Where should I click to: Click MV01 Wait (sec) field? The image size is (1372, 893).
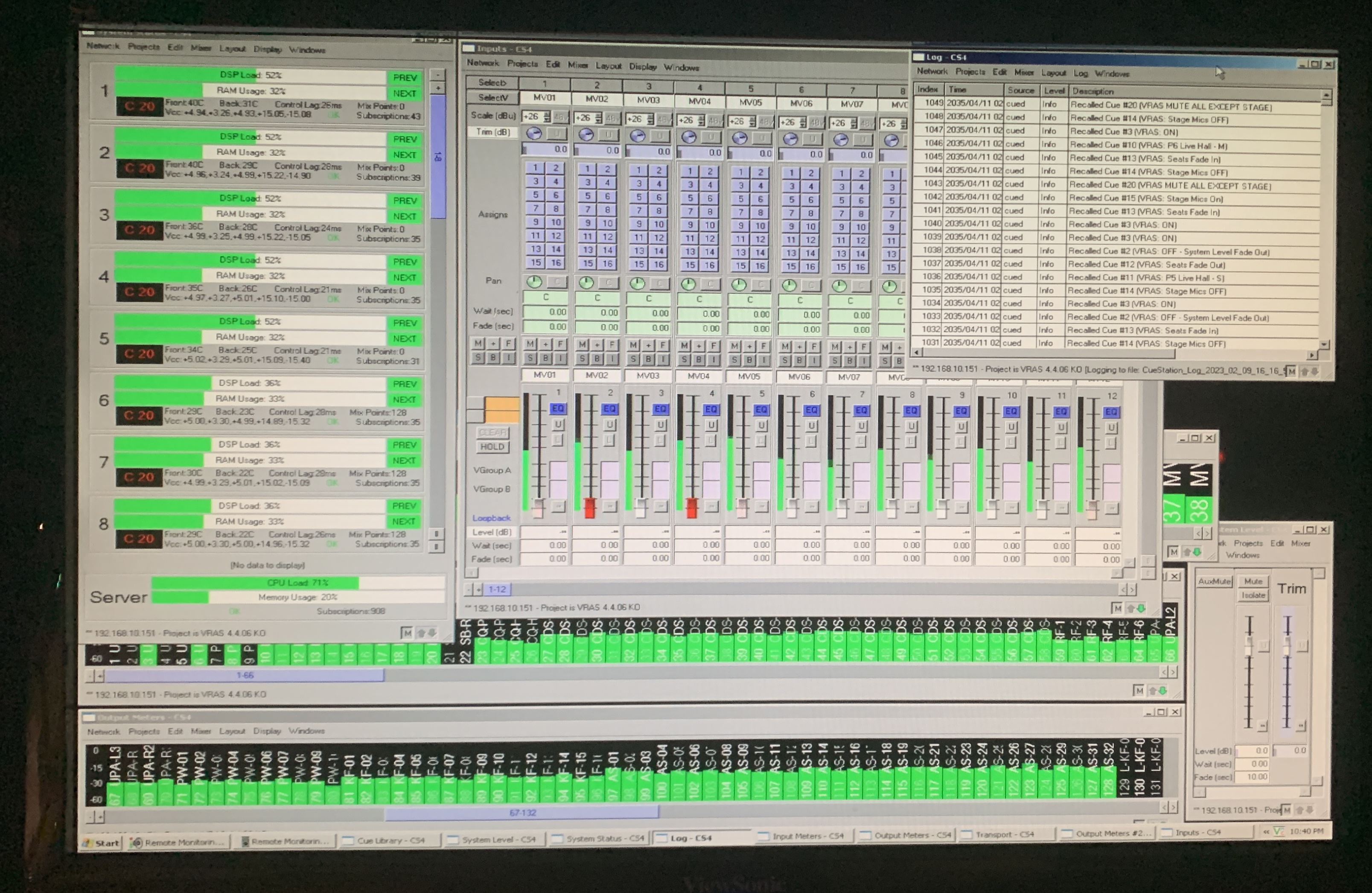(545, 312)
